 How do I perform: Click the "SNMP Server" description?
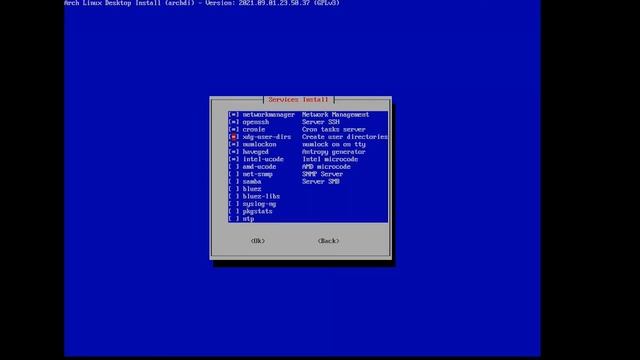(322, 174)
